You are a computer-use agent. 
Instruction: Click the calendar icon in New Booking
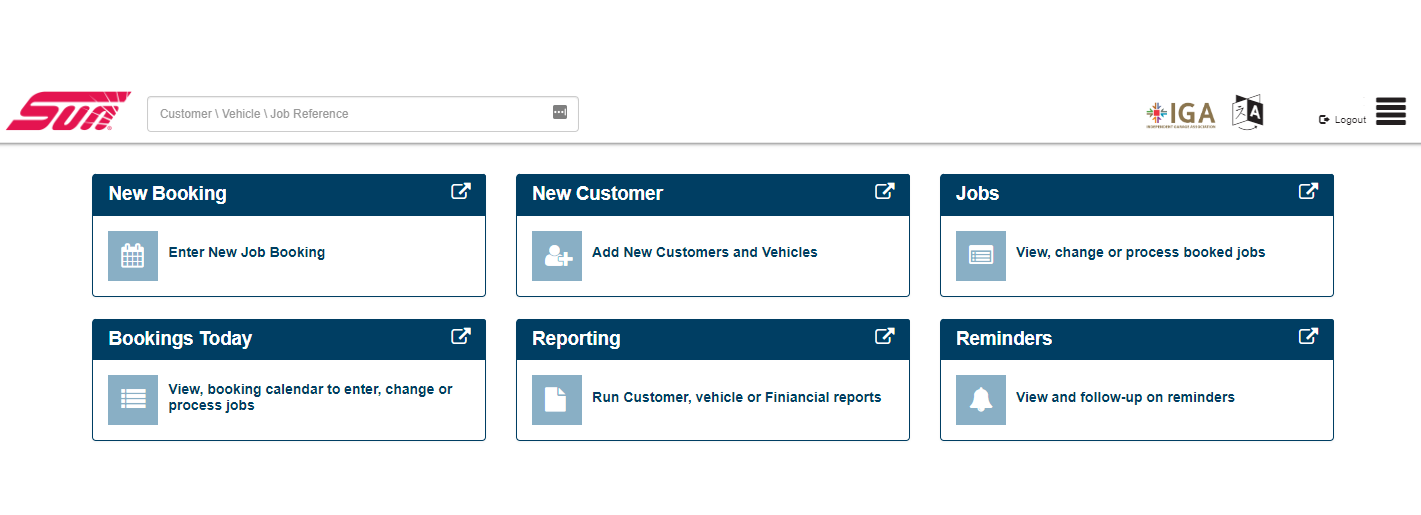pos(133,256)
